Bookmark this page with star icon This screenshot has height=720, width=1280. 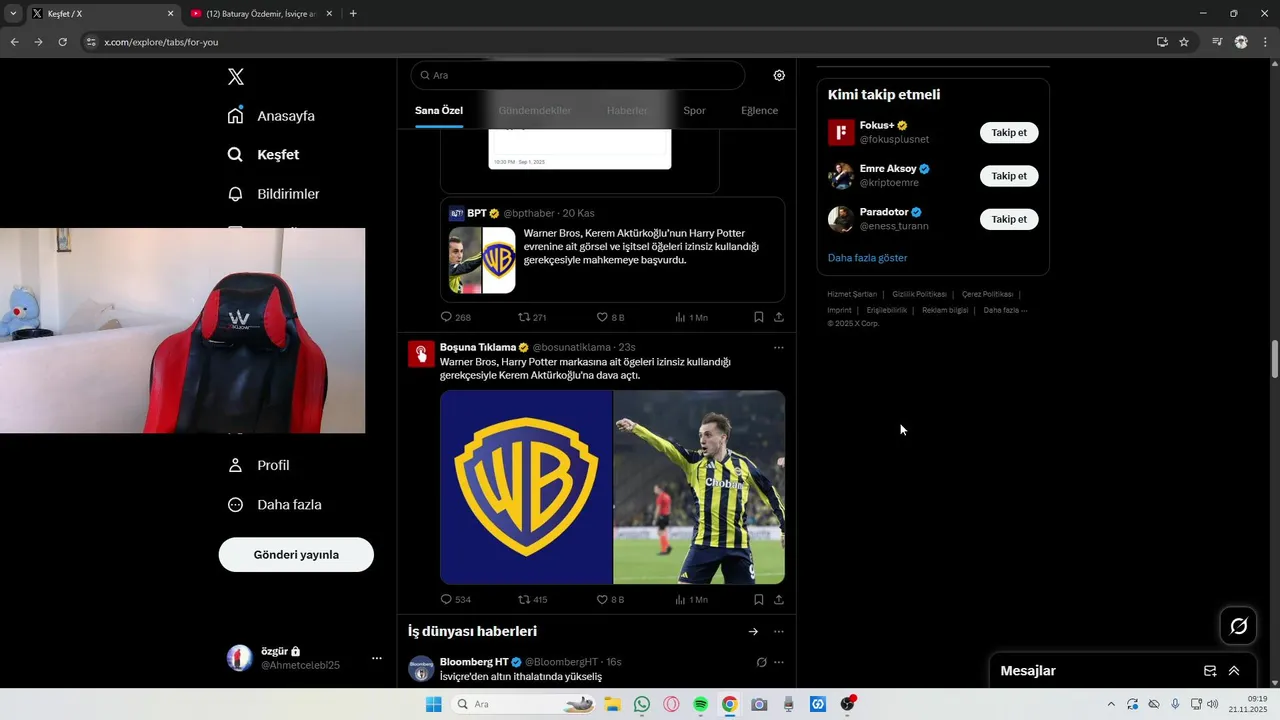(x=1184, y=42)
